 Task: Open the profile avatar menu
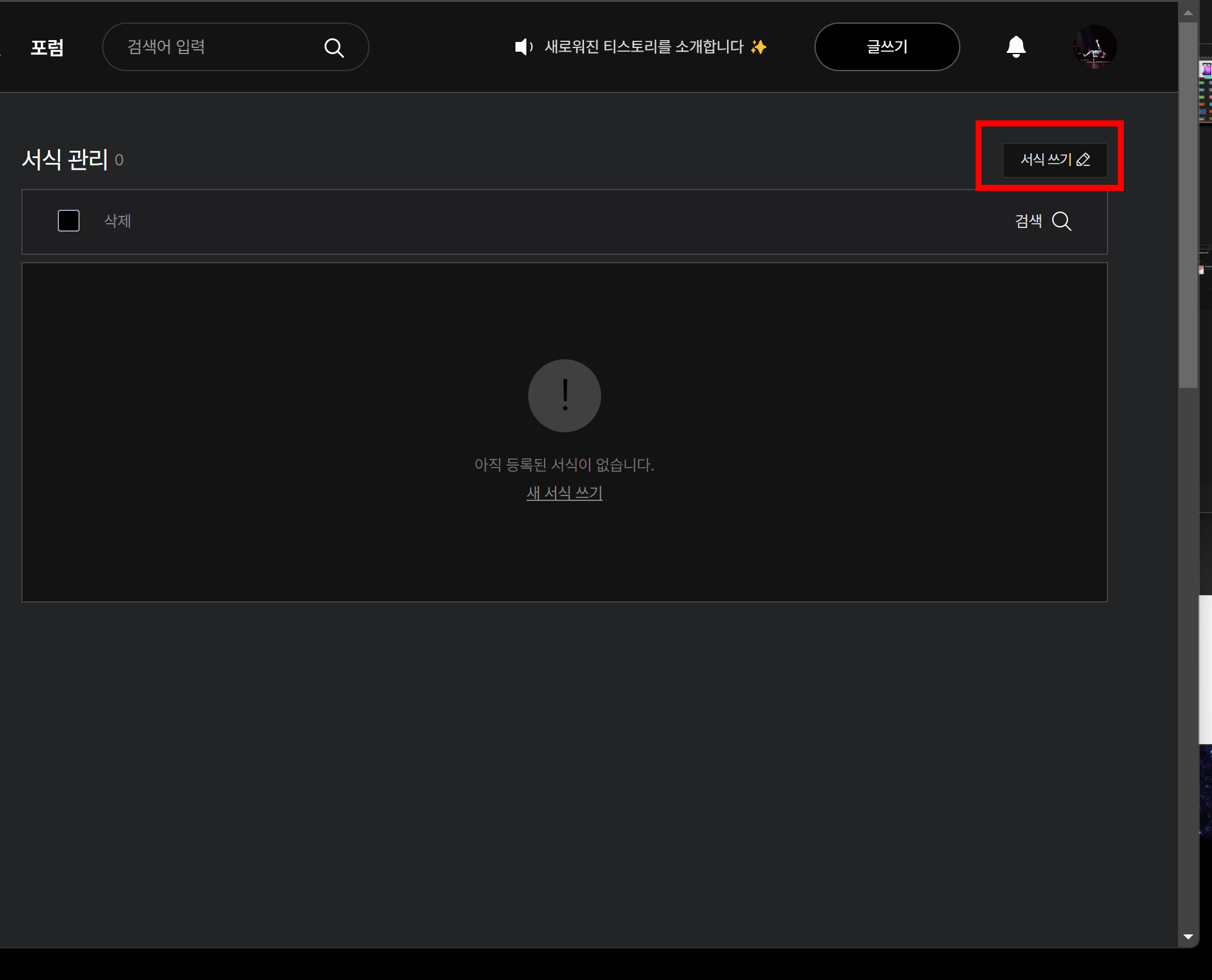1095,47
